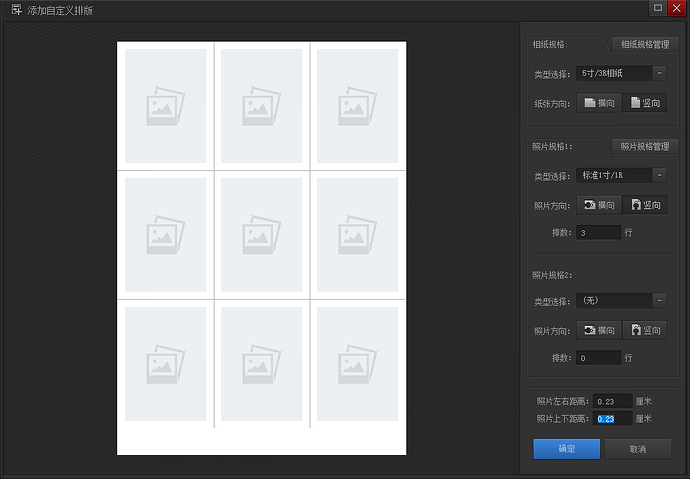Select the 照片规格1 tab header
Screen dimensions: 690x479
coord(553,146)
